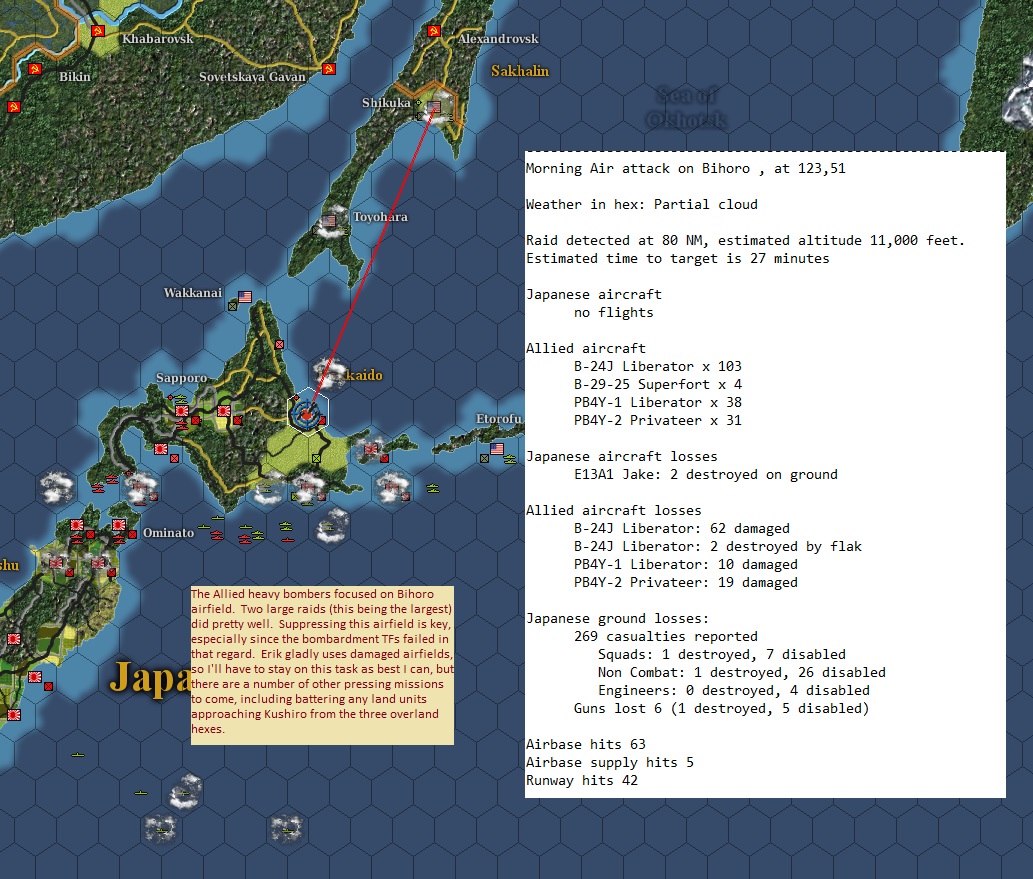Select the Toyohara map label
Viewport: 1033px width, 879px height.
coord(380,217)
